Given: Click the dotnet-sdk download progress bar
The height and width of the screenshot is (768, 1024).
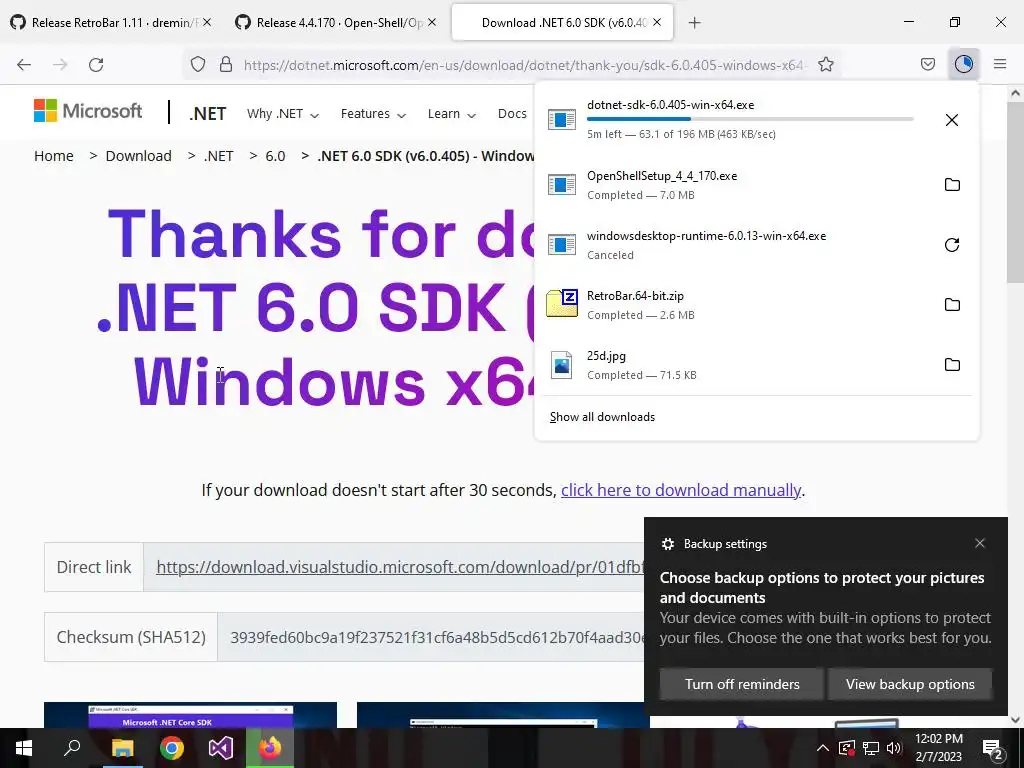Looking at the screenshot, I should [x=750, y=119].
